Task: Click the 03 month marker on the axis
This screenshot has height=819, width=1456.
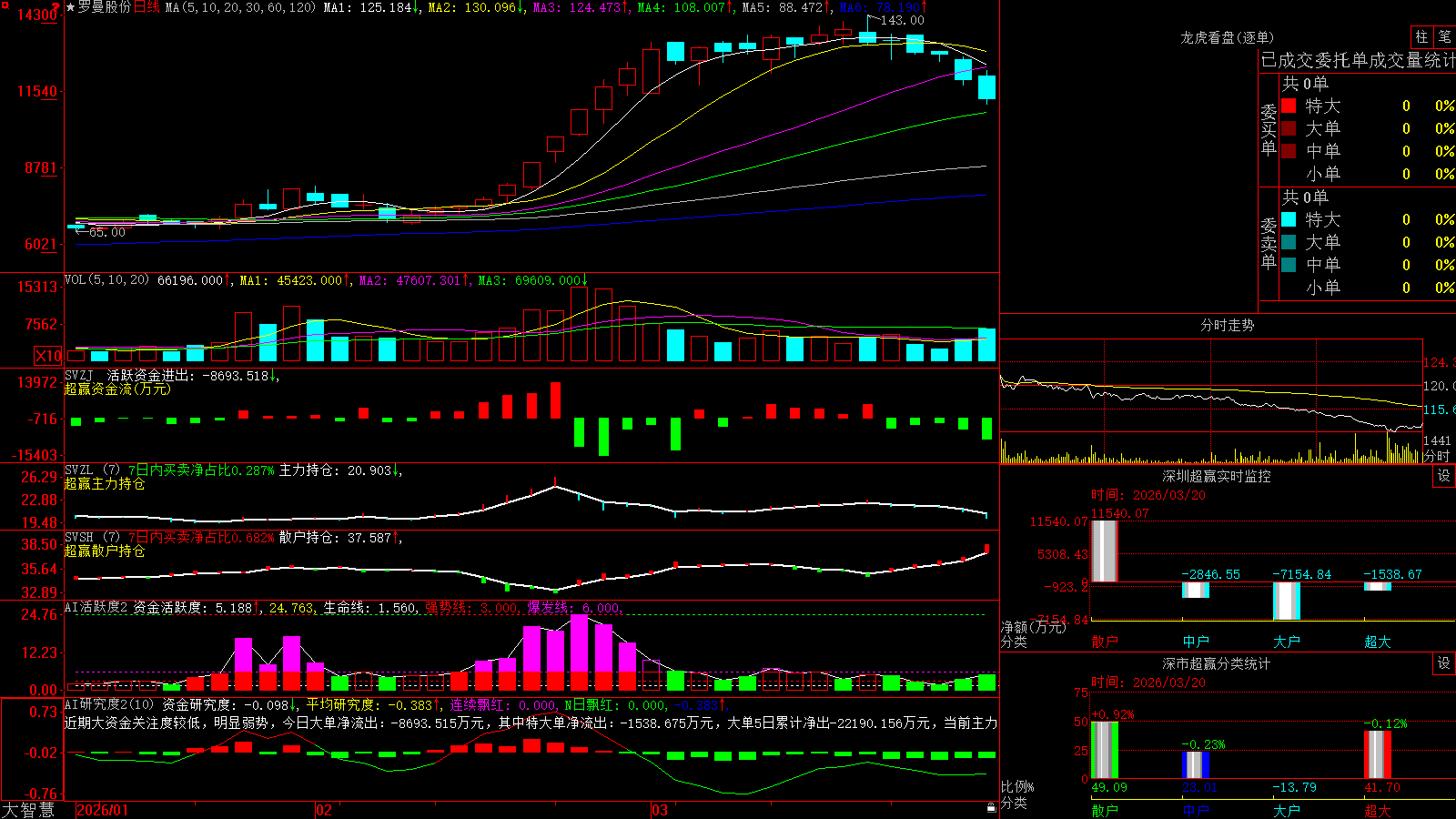Action: (x=660, y=810)
